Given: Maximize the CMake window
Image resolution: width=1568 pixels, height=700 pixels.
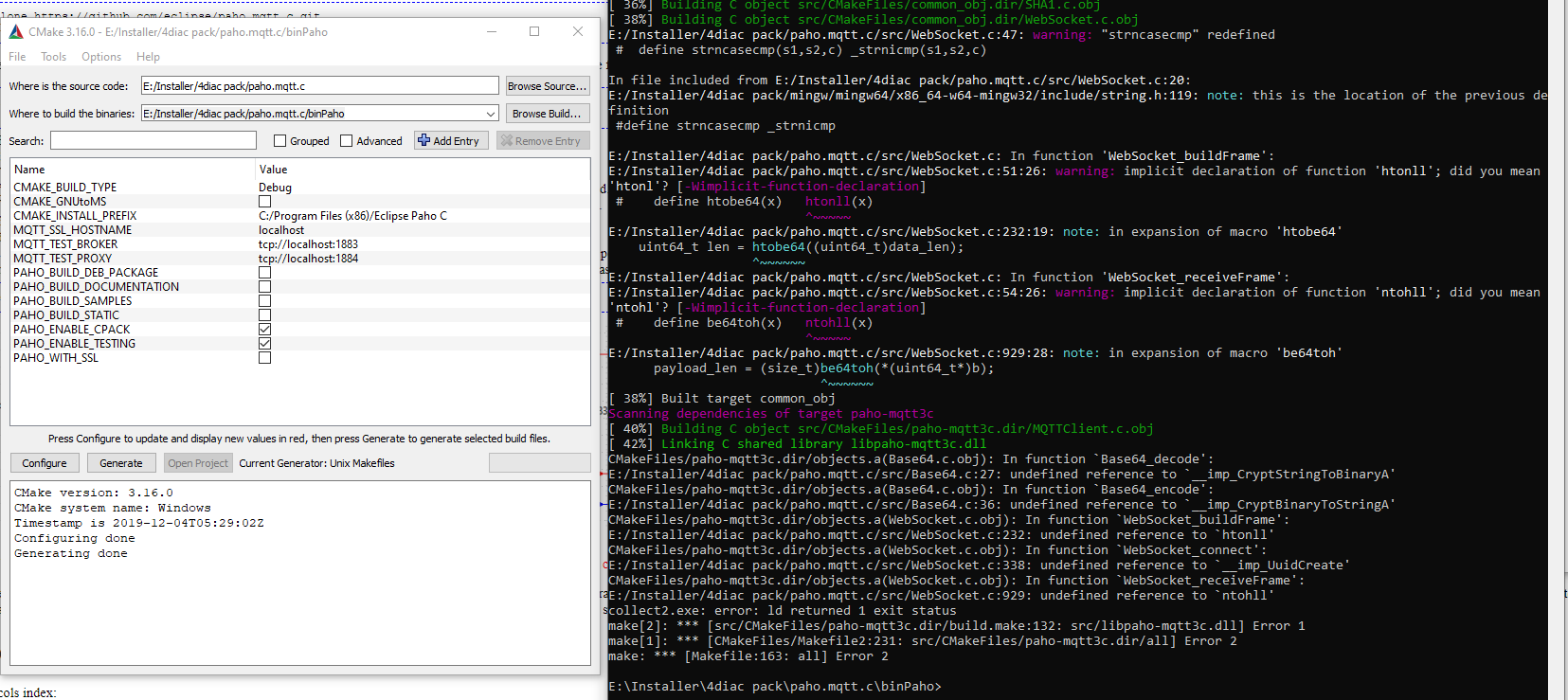Looking at the screenshot, I should click(534, 32).
